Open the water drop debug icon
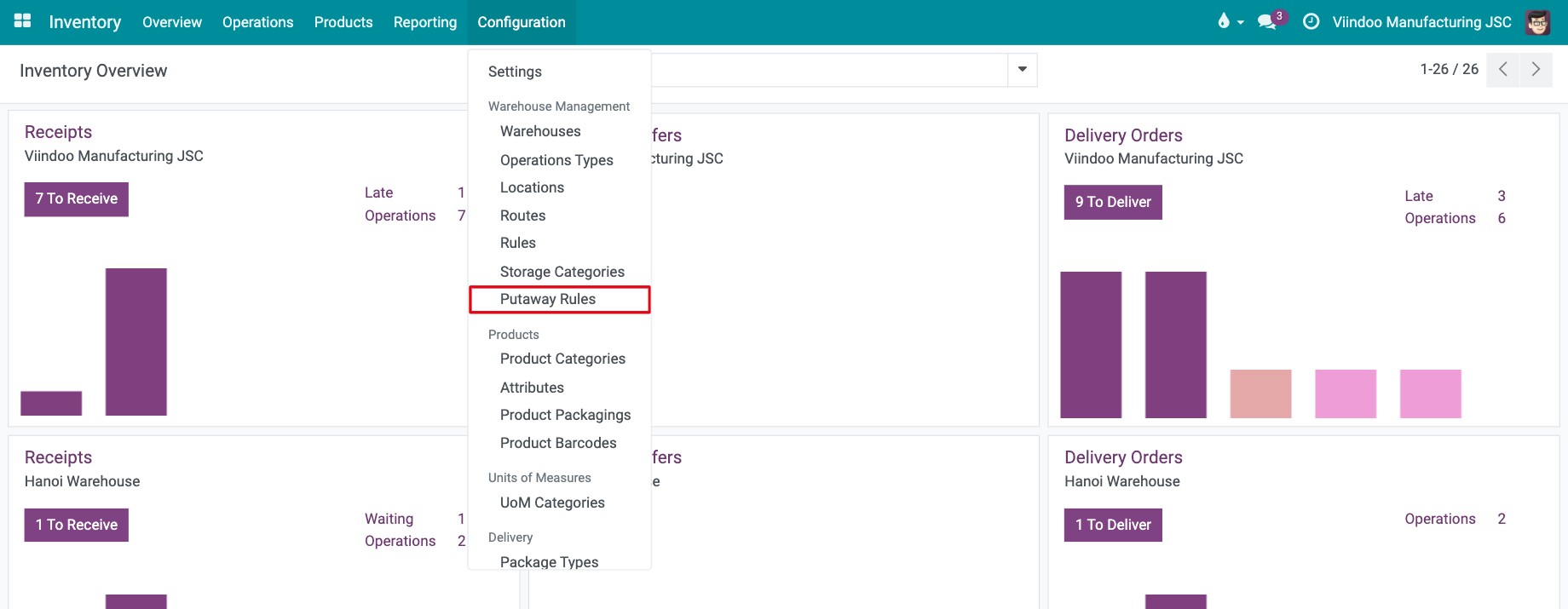The width and height of the screenshot is (1568, 609). 1224,21
